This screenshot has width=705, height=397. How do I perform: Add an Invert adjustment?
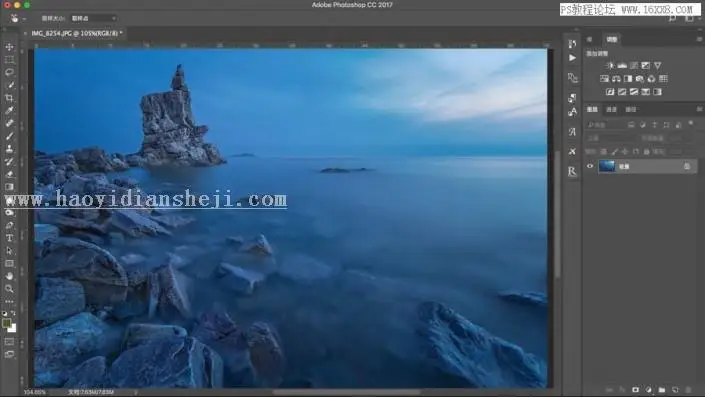tap(610, 92)
